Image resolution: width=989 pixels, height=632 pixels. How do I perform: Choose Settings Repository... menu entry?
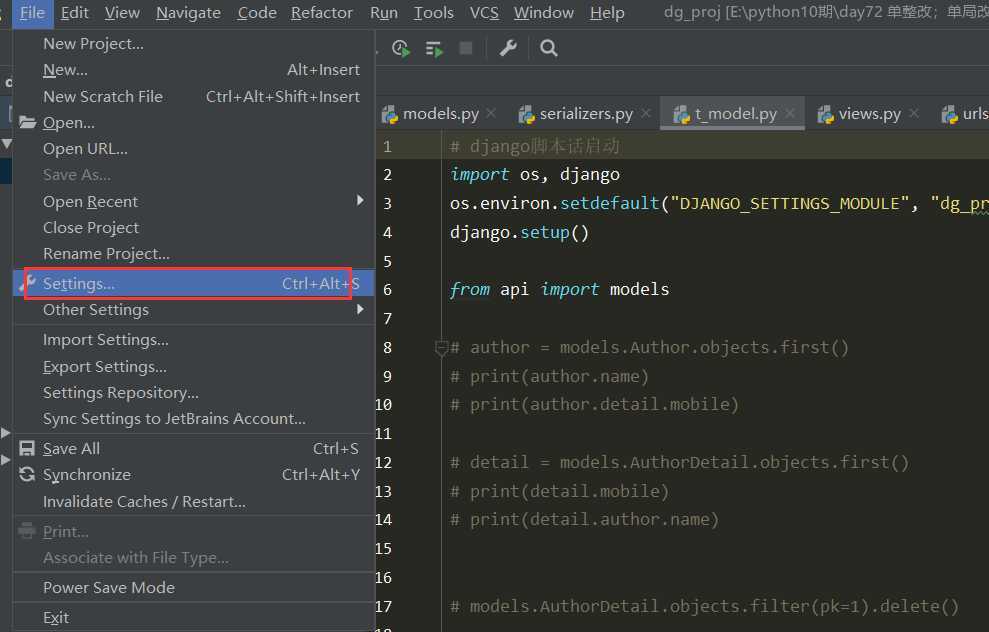click(x=194, y=392)
